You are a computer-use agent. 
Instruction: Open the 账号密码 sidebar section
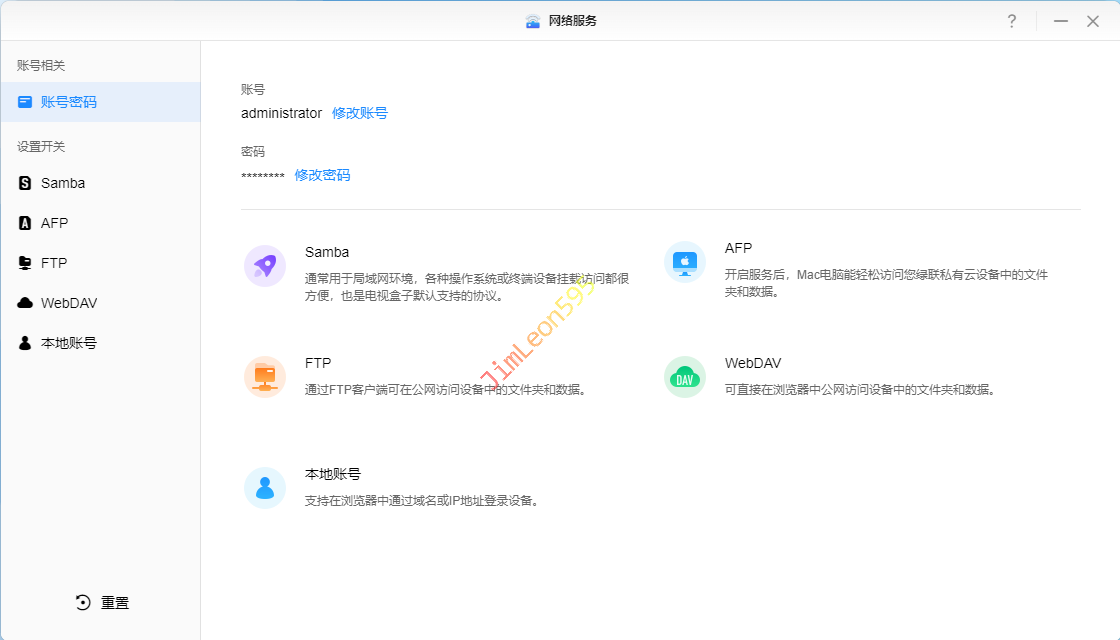[68, 102]
